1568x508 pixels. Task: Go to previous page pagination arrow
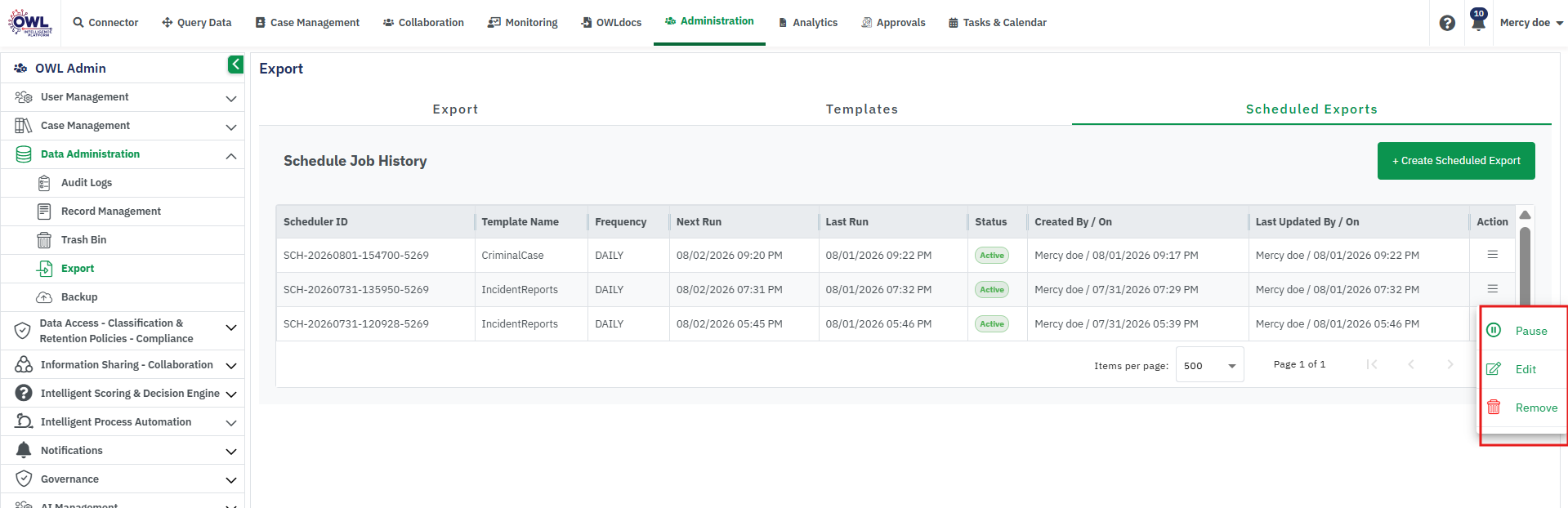coord(1411,364)
